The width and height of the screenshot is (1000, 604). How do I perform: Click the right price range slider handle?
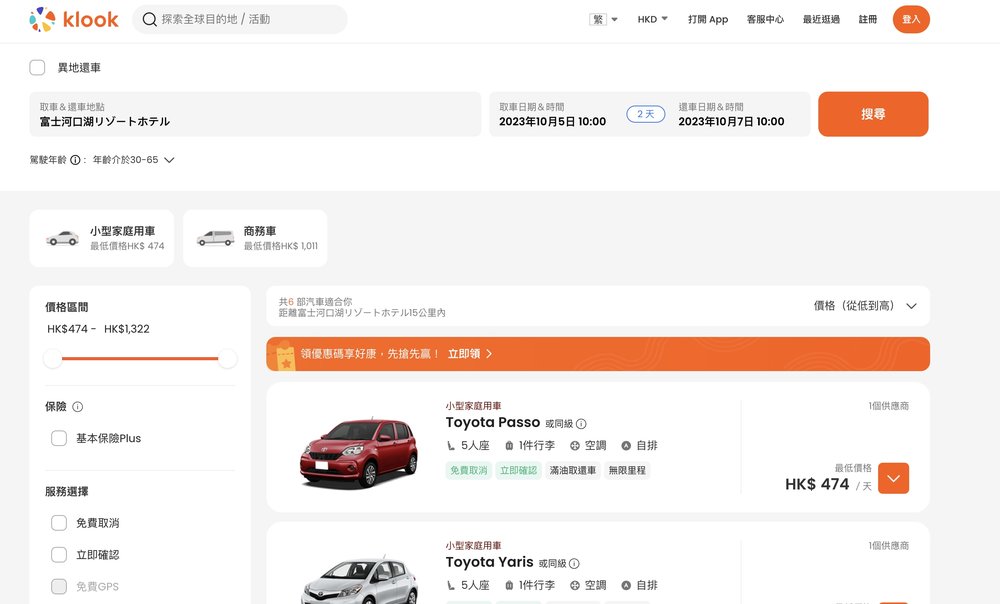point(228,358)
